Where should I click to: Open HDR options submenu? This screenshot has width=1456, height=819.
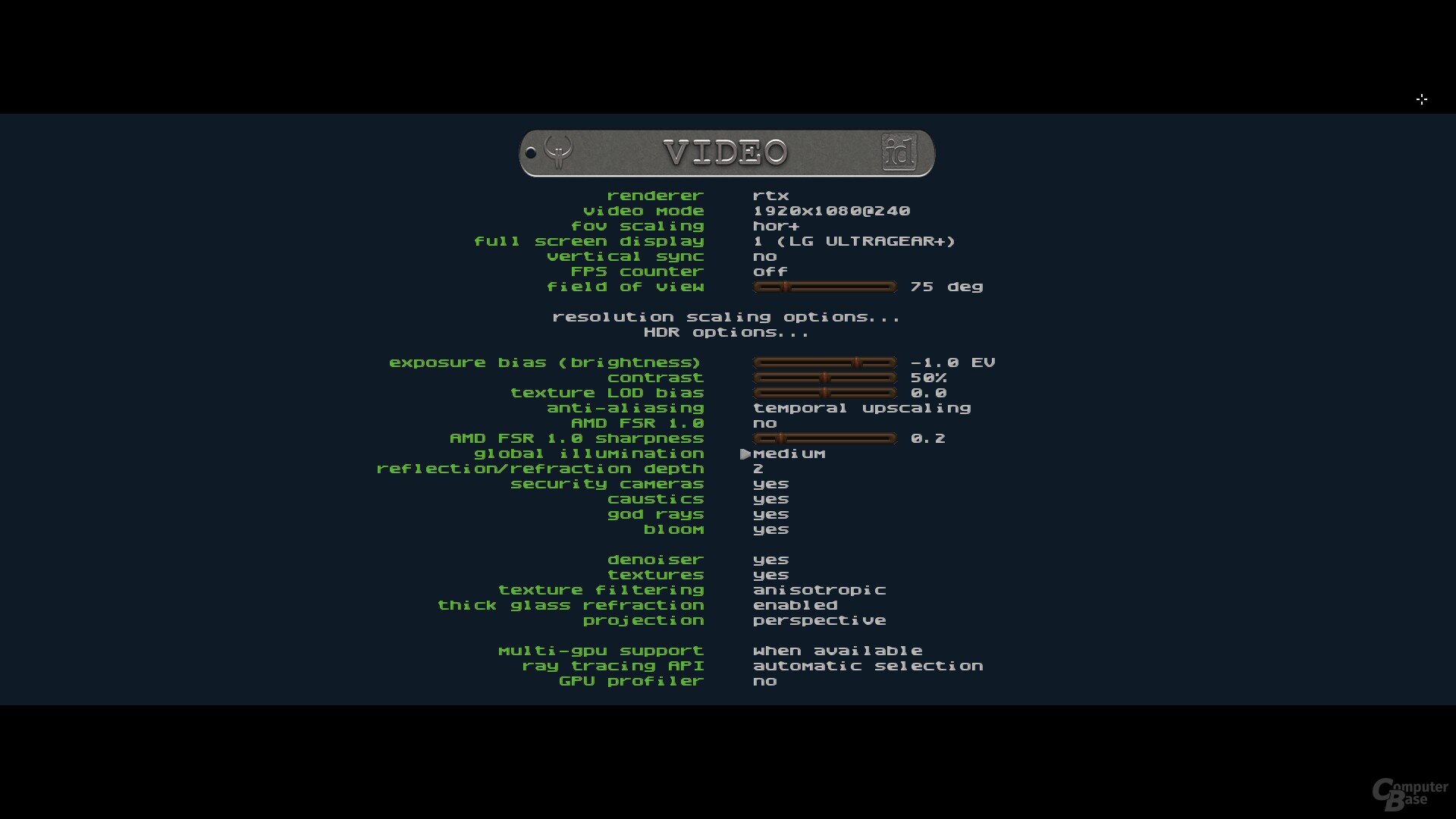pyautogui.click(x=726, y=332)
